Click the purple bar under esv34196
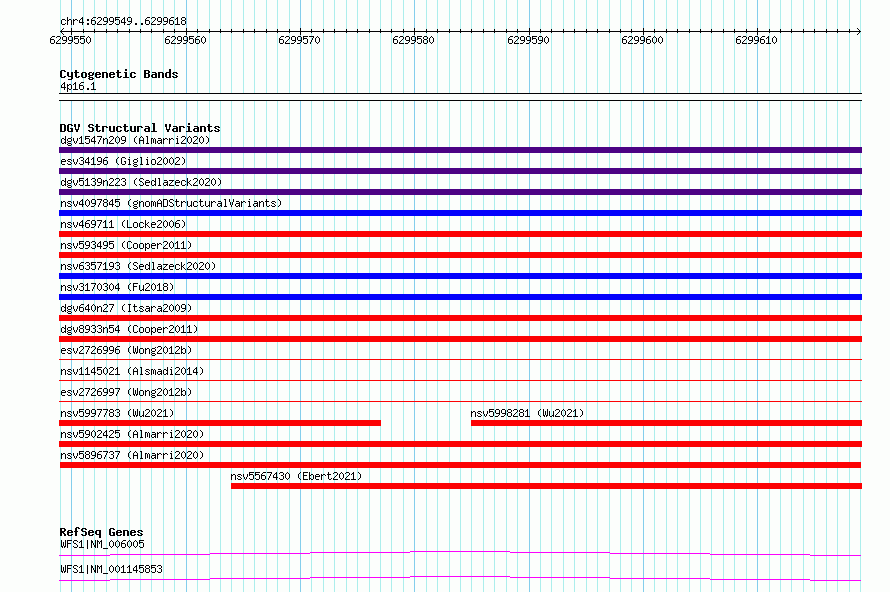Viewport: 890px width, 592px height. [460, 171]
